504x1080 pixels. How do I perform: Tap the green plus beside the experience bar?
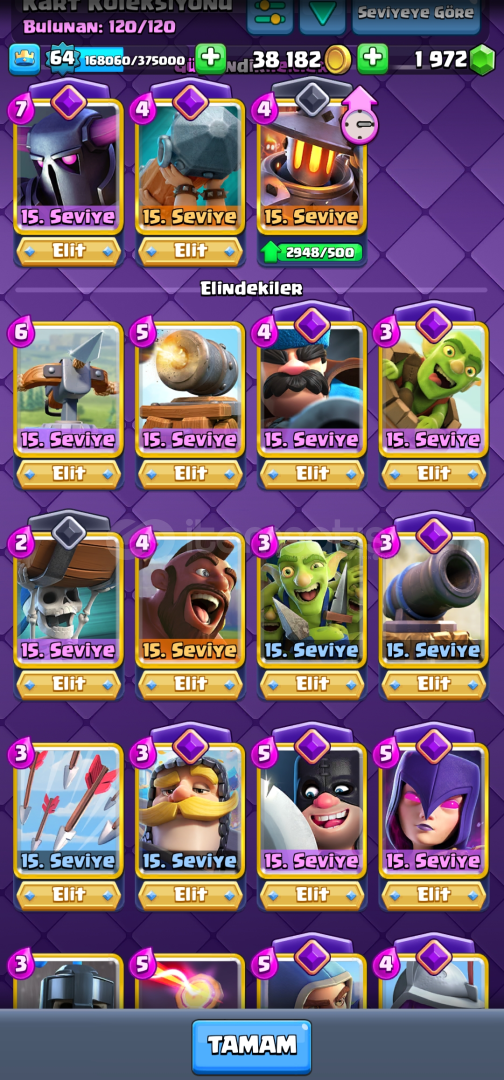[211, 59]
